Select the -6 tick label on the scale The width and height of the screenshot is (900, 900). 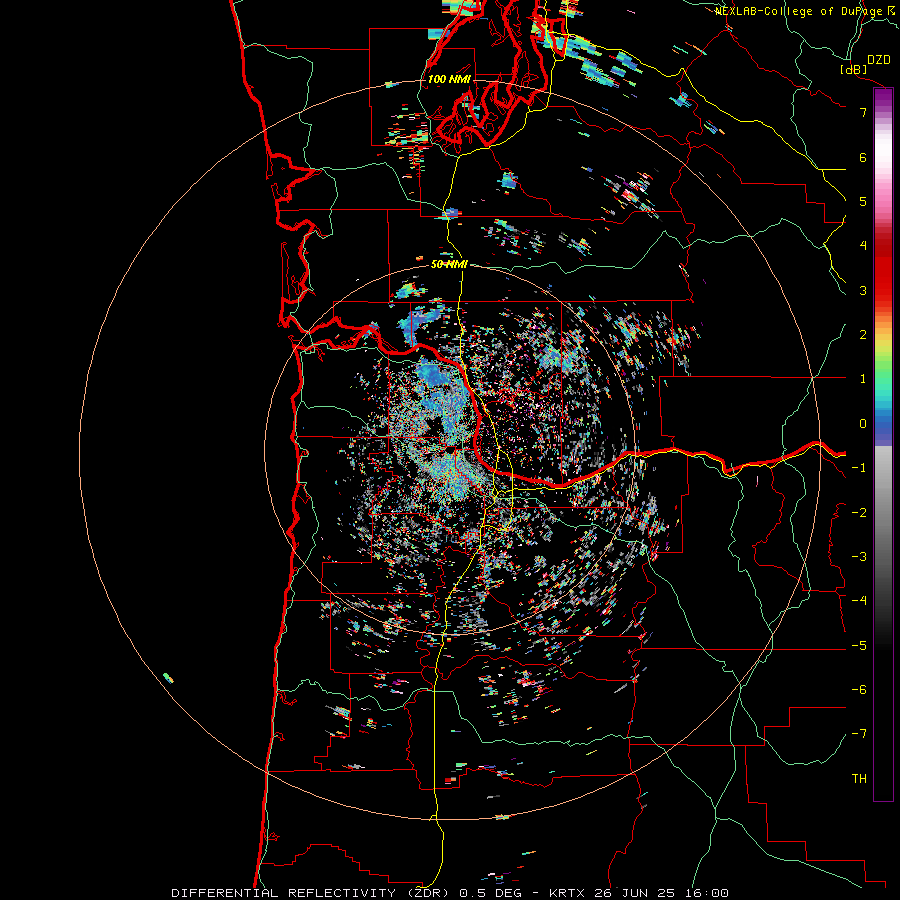point(859,690)
